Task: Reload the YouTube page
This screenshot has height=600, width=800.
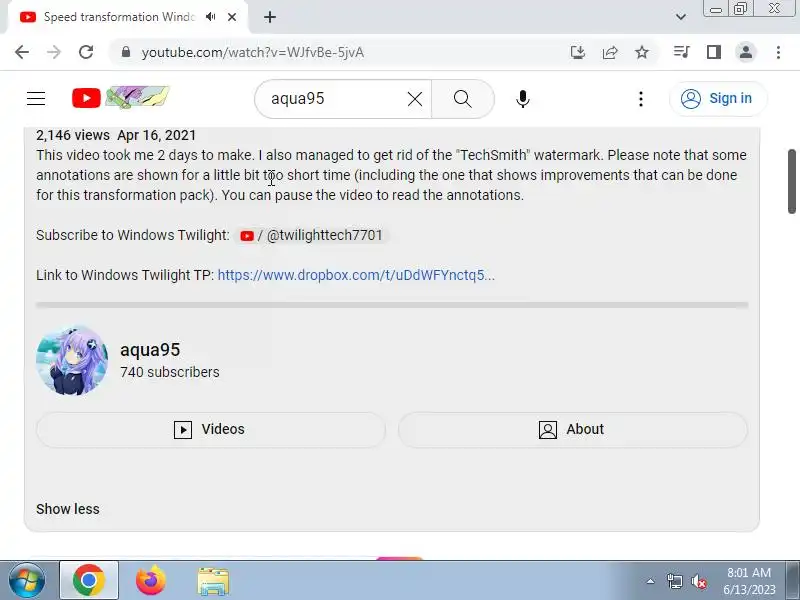Action: click(86, 52)
